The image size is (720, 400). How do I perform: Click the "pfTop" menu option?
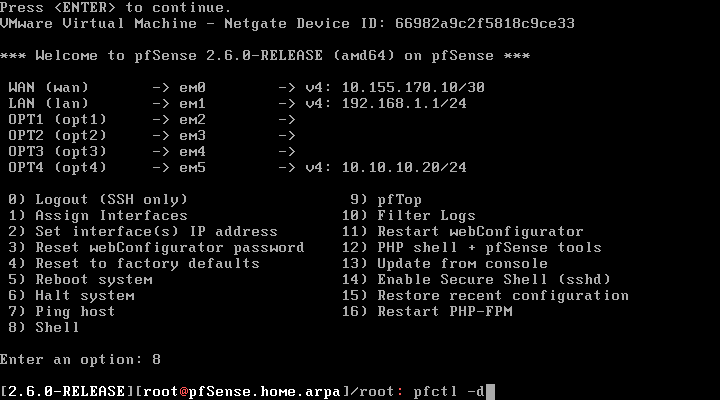[x=399, y=199]
